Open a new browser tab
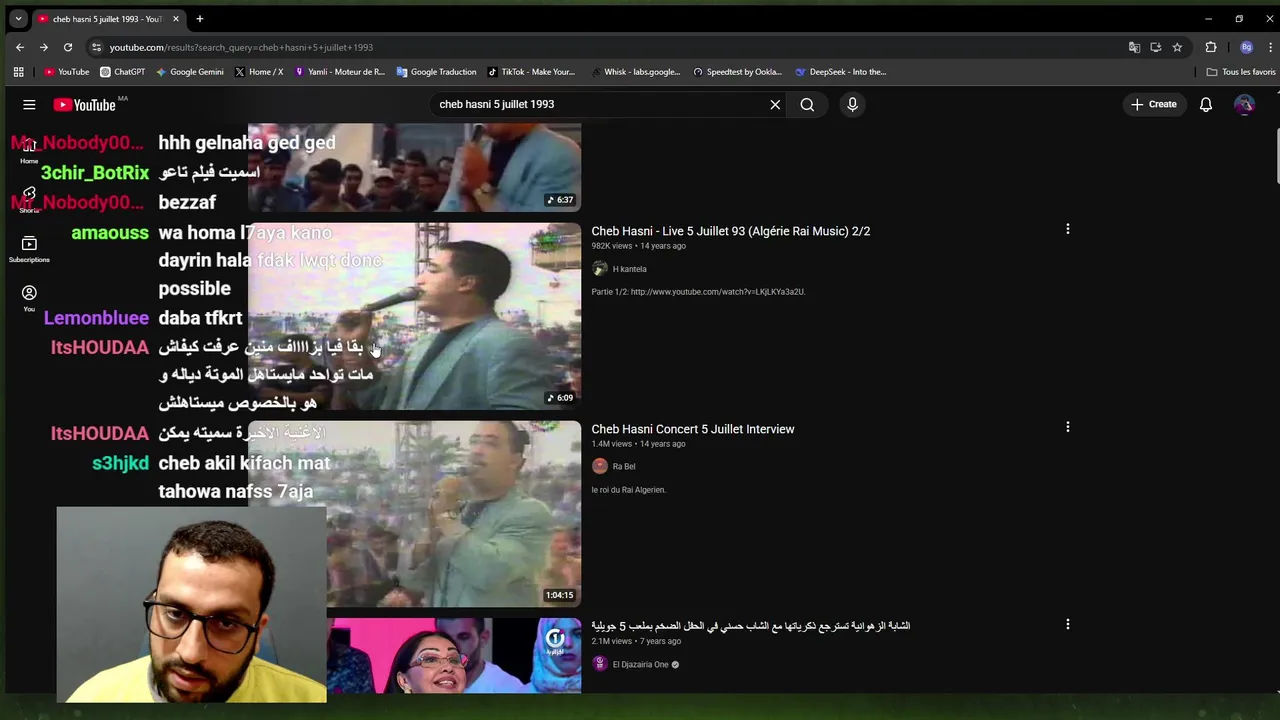 (x=199, y=18)
